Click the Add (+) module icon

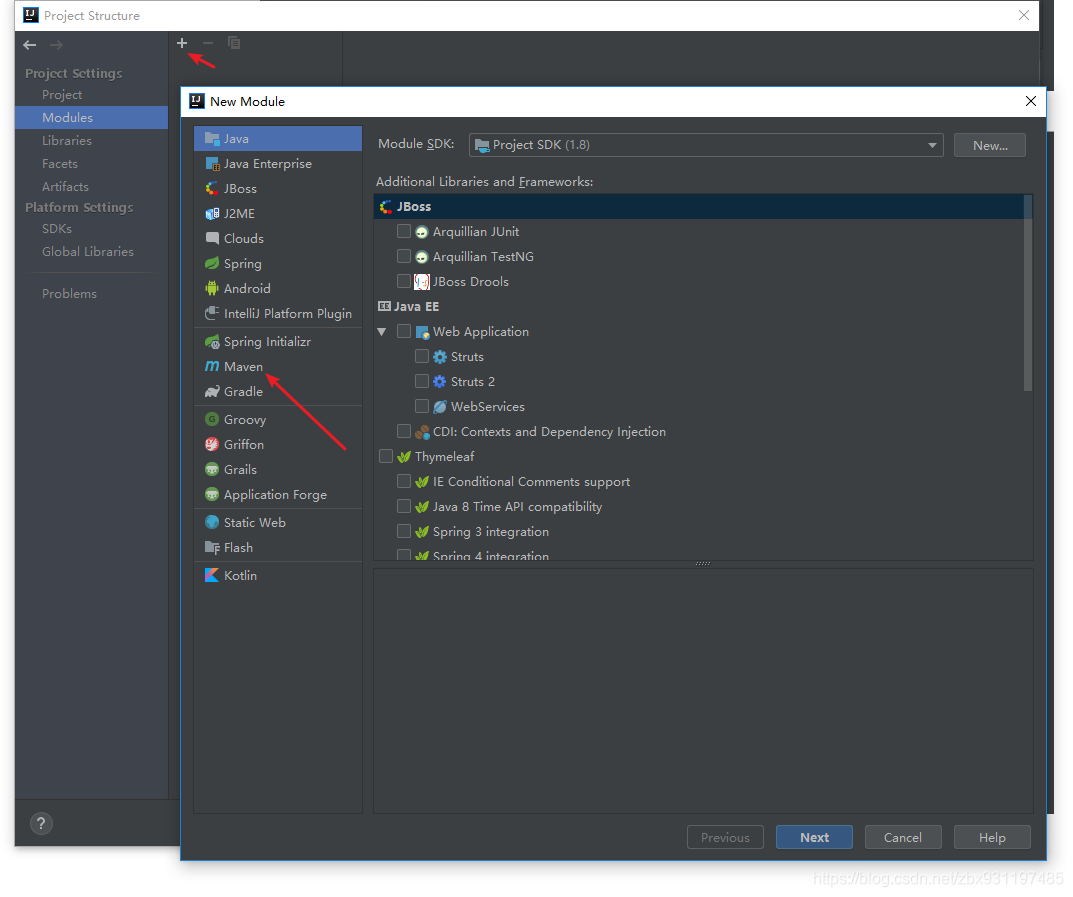click(181, 43)
